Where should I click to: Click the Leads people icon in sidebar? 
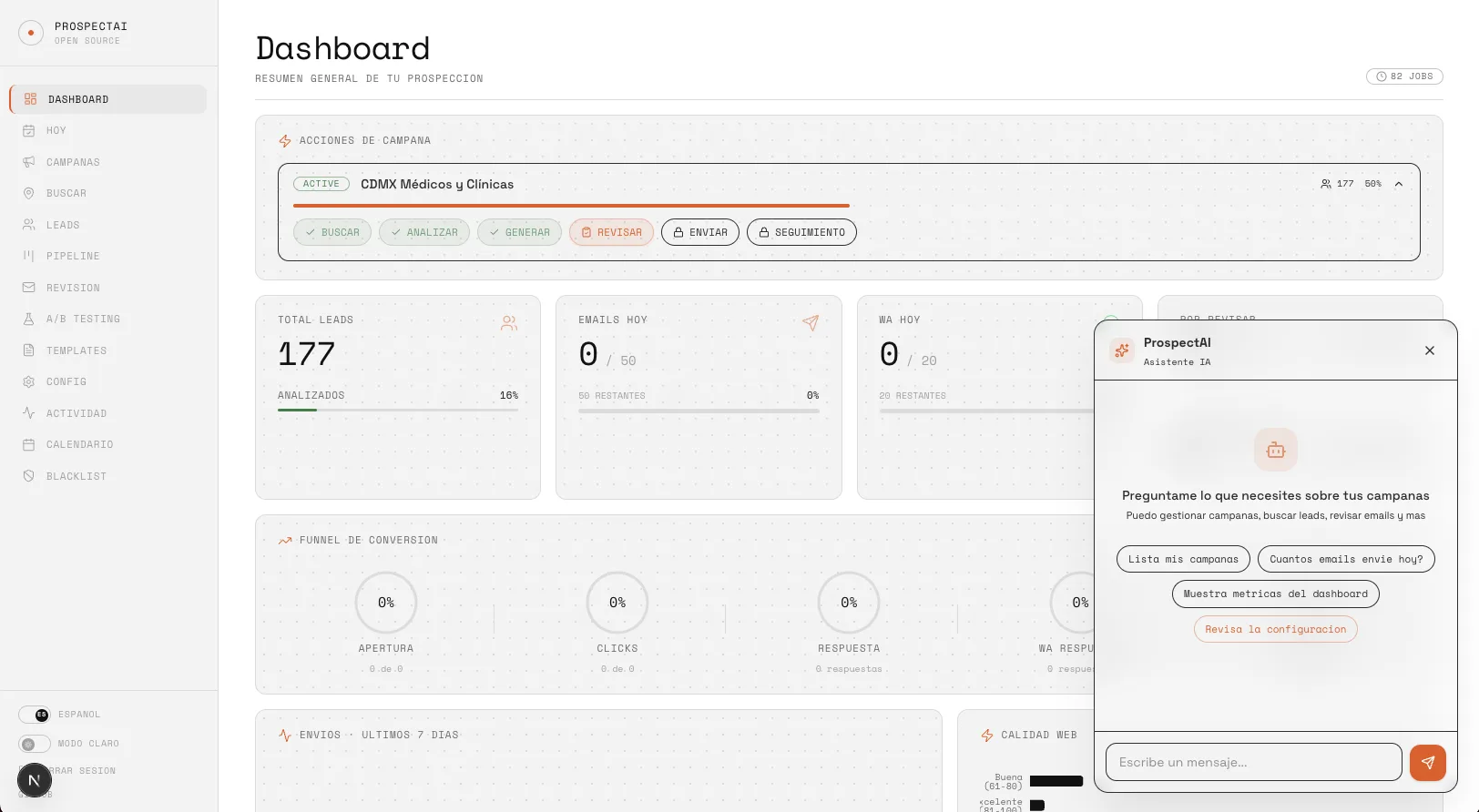(x=29, y=225)
